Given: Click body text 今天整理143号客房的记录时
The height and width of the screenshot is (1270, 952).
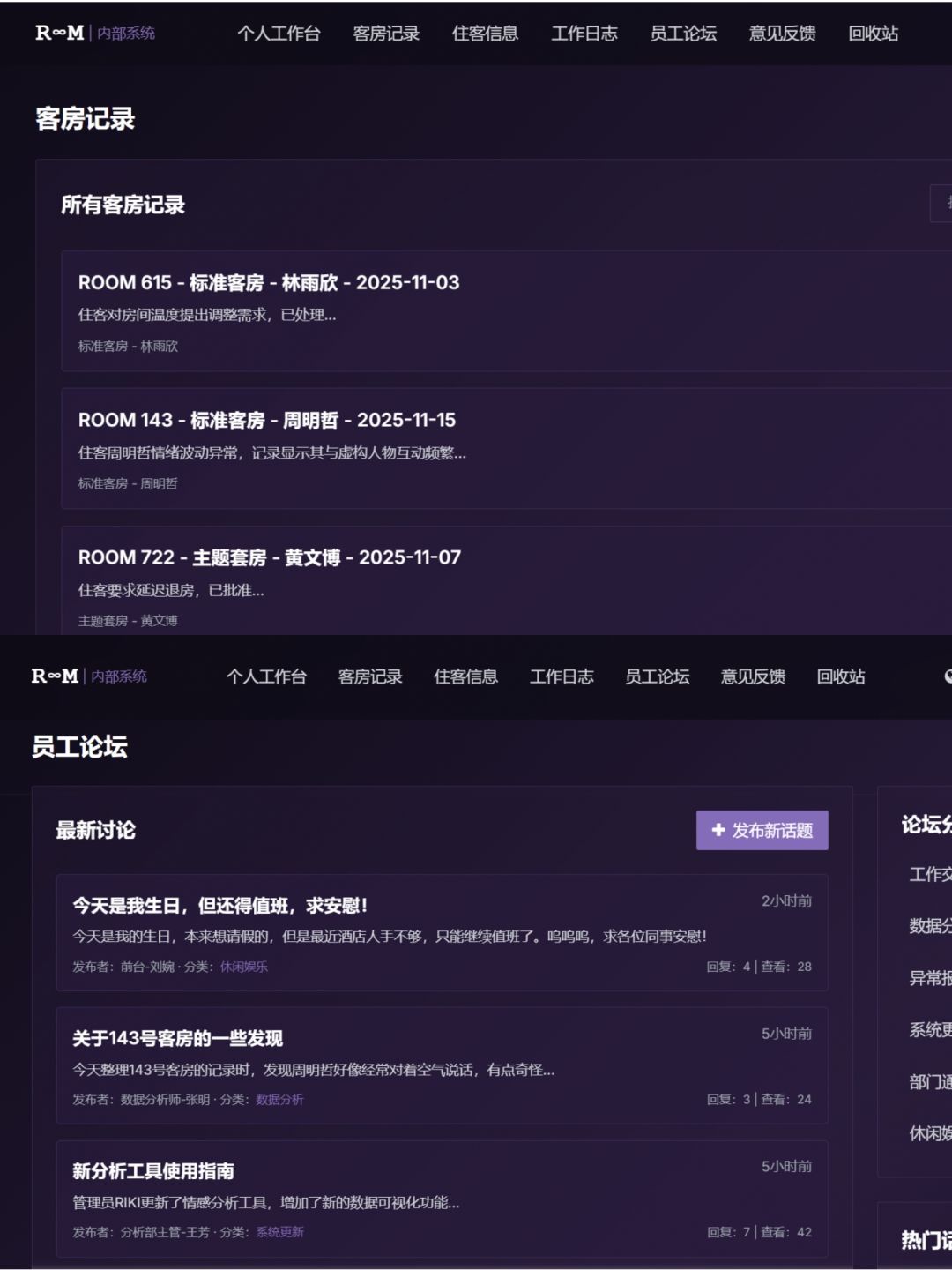Looking at the screenshot, I should 314,1069.
